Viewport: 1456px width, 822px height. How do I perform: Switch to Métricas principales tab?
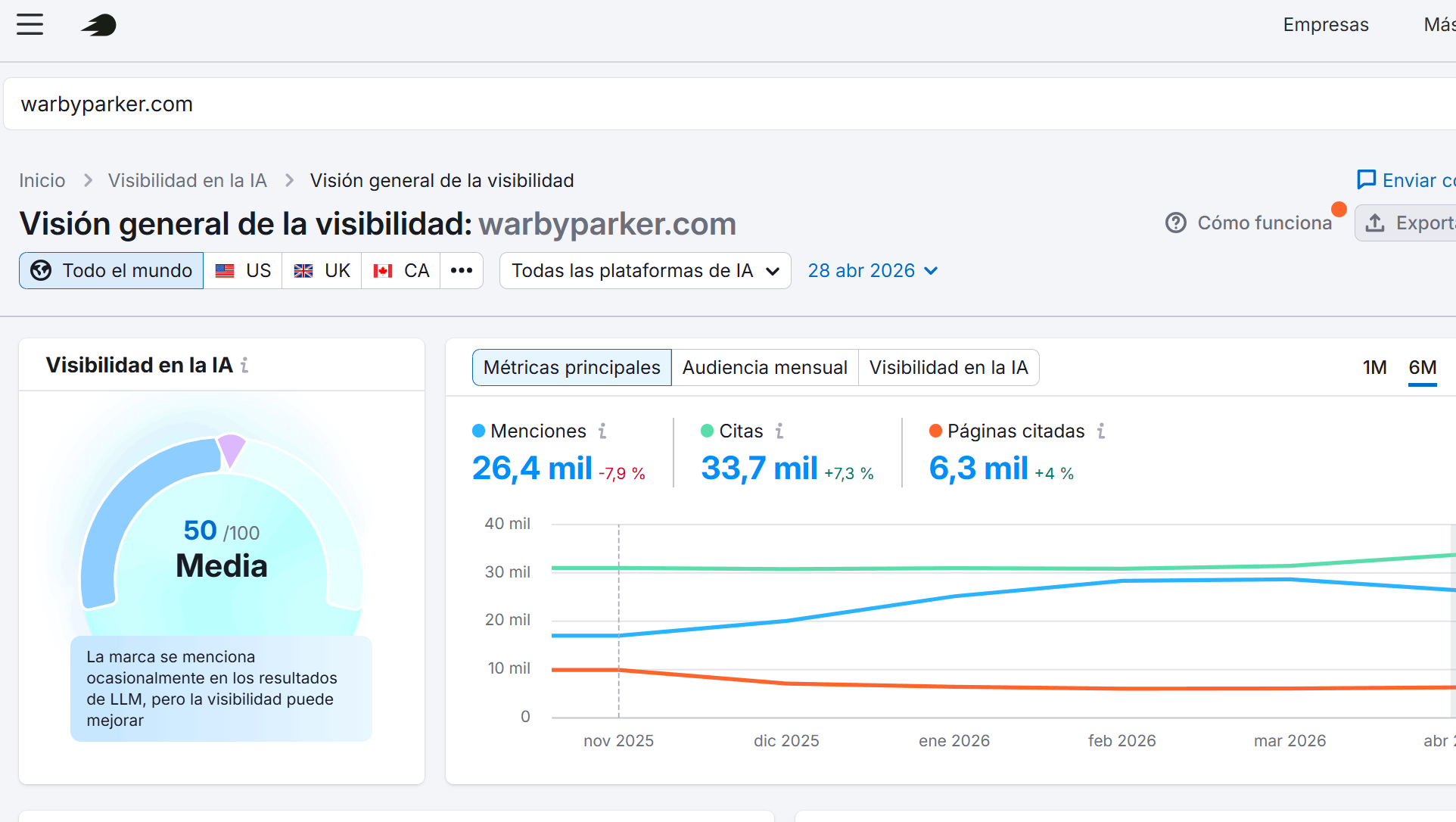click(572, 368)
